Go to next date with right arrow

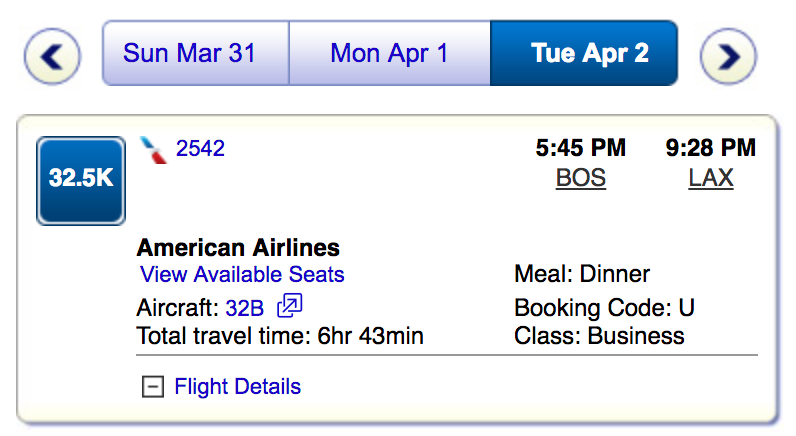(x=728, y=54)
